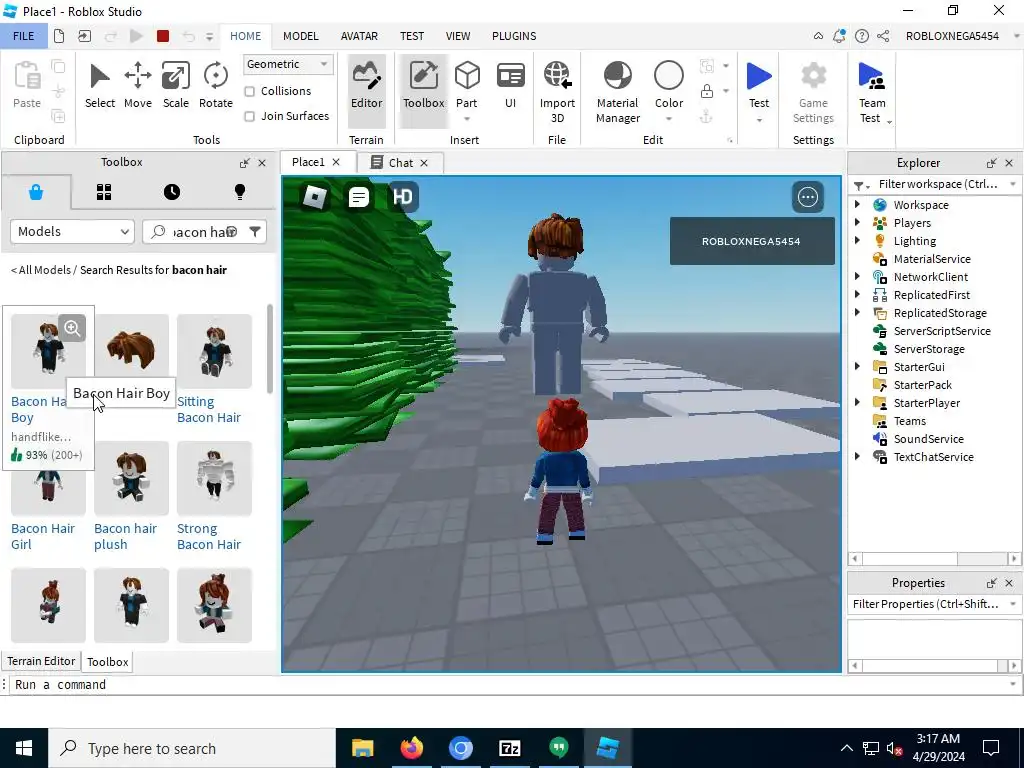The image size is (1024, 768).
Task: Switch to the Terrain Editor bottom tab
Action: coord(41,661)
